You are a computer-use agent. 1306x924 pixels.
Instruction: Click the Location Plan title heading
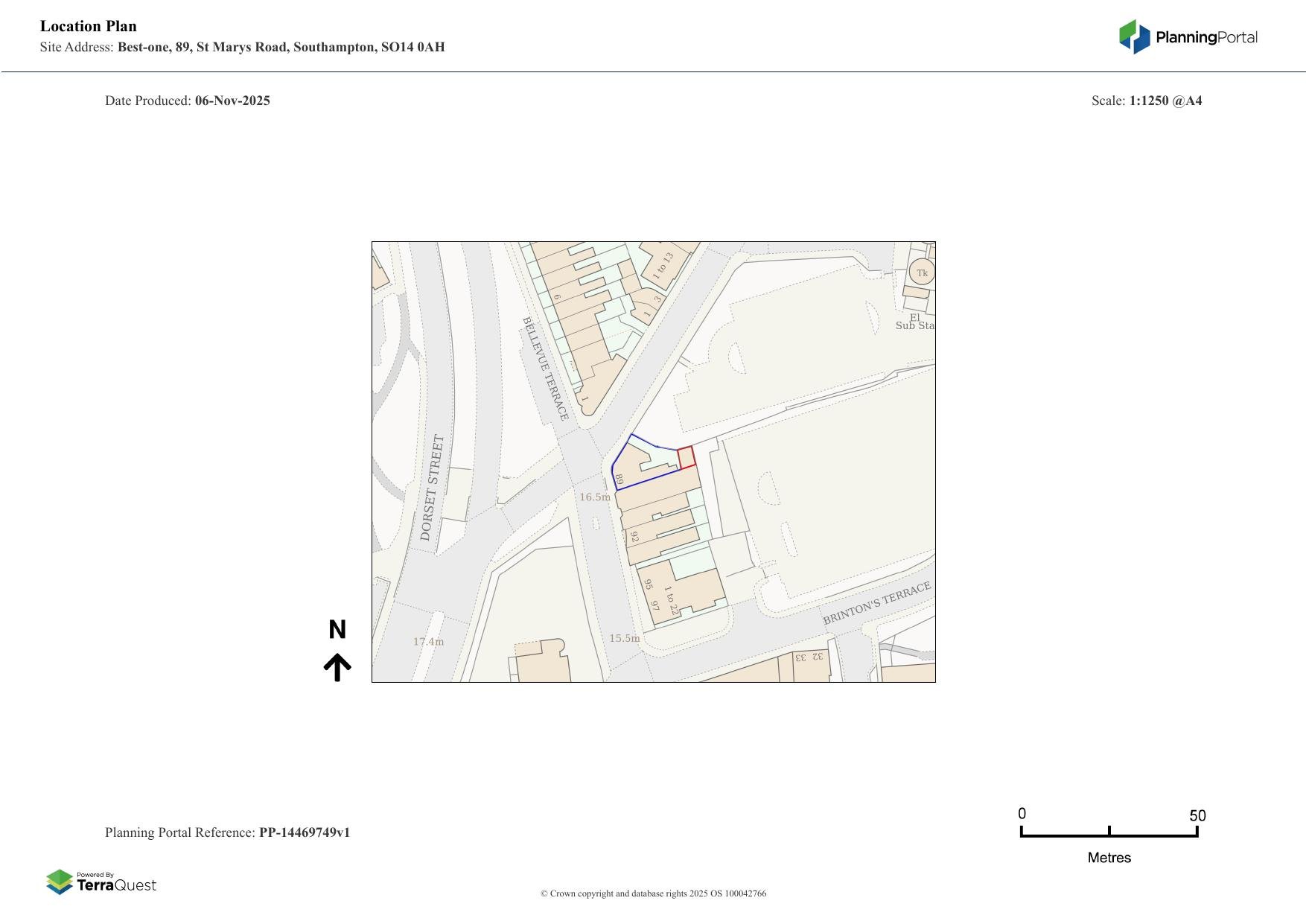point(89,26)
